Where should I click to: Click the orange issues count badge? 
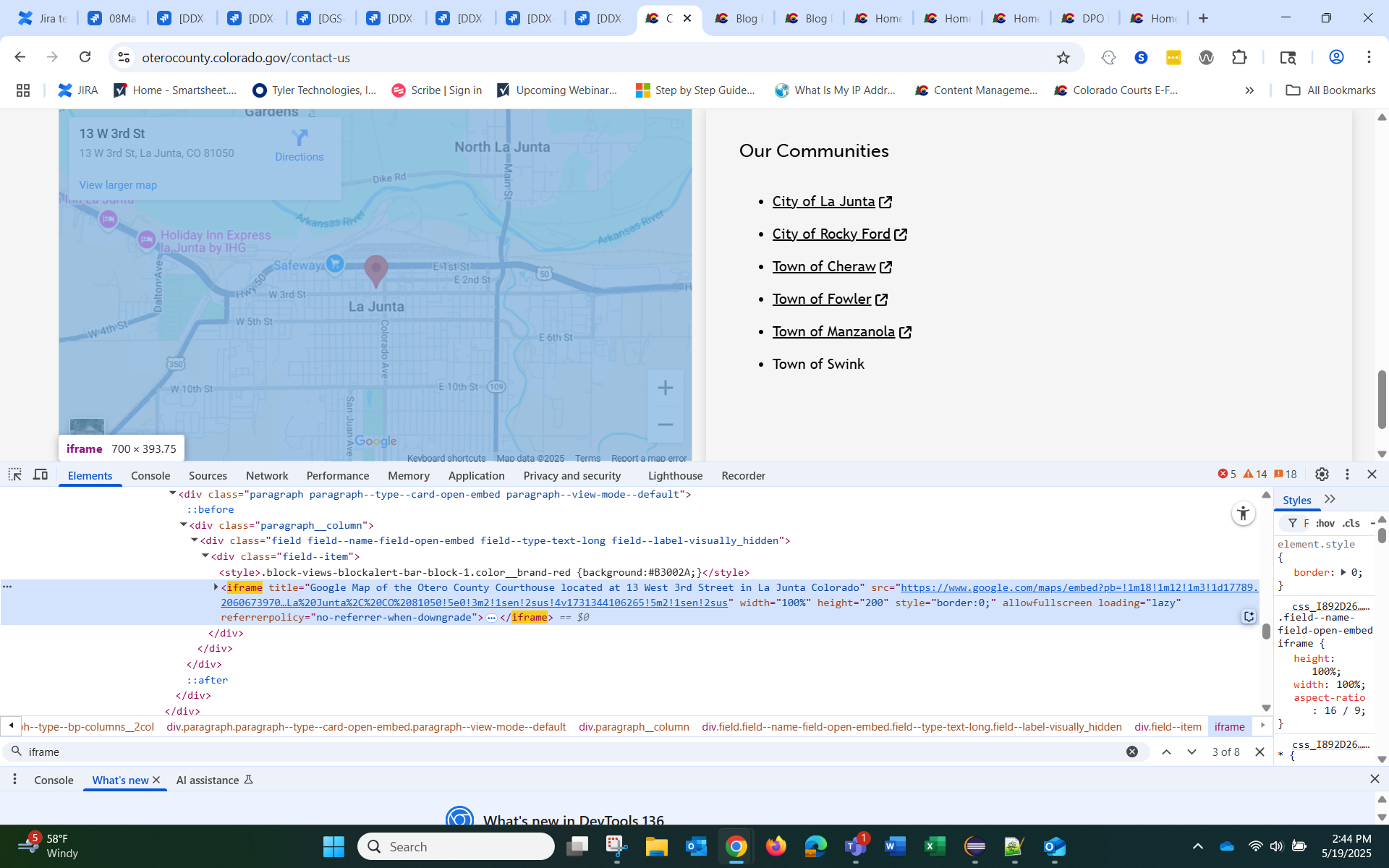point(1286,475)
